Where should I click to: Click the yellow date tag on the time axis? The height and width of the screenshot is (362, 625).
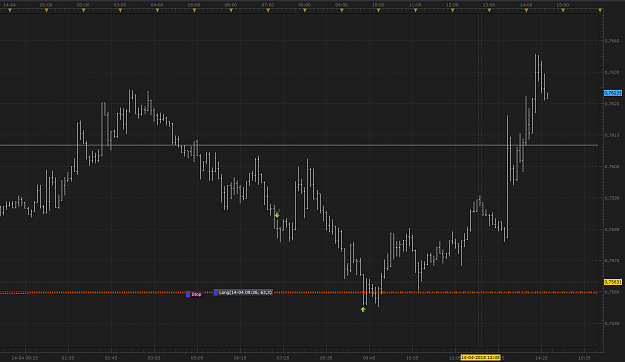[x=480, y=358]
